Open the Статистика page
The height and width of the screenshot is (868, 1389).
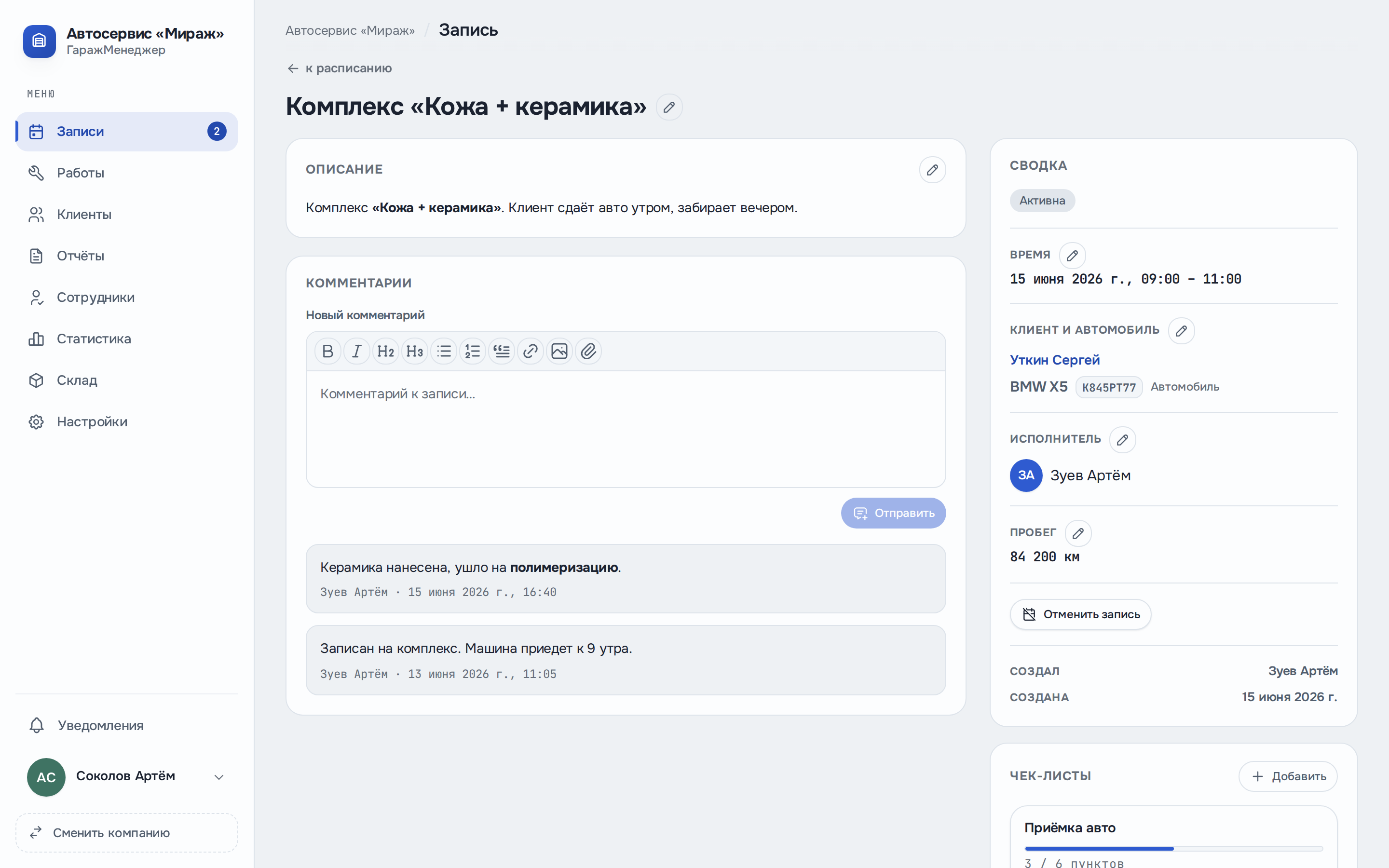[127, 339]
